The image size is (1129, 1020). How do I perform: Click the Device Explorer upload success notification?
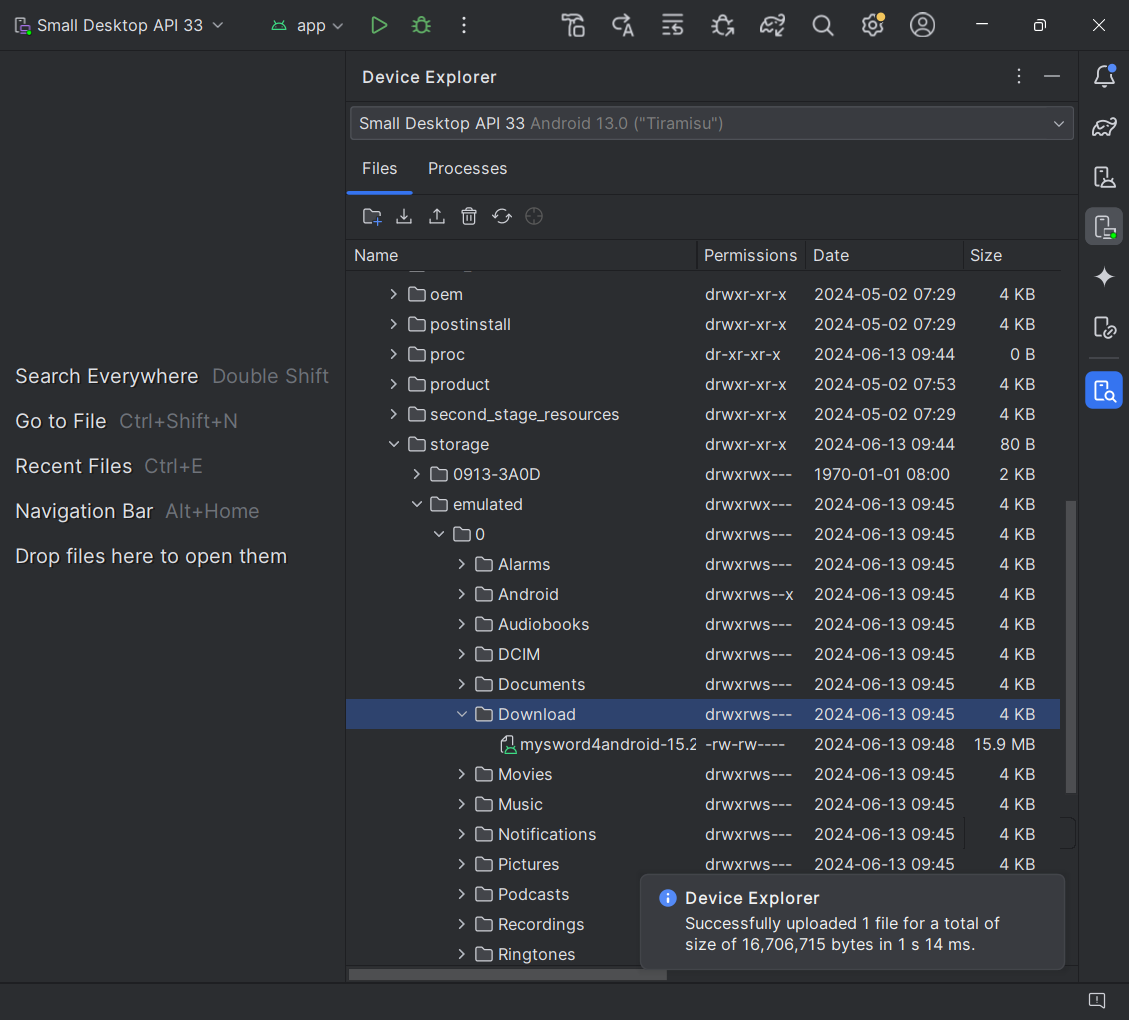point(852,921)
